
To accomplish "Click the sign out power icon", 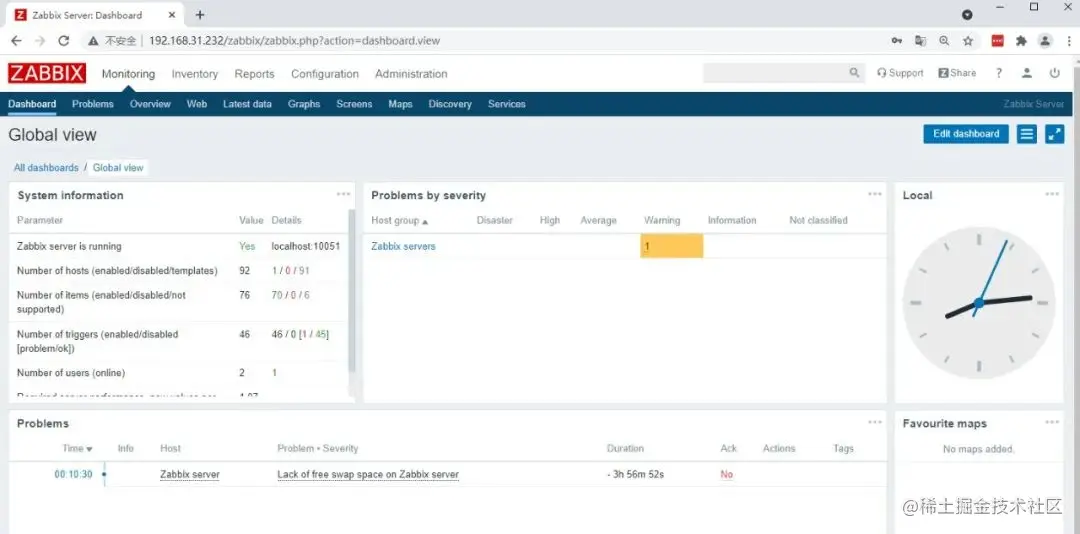I will coord(1055,73).
